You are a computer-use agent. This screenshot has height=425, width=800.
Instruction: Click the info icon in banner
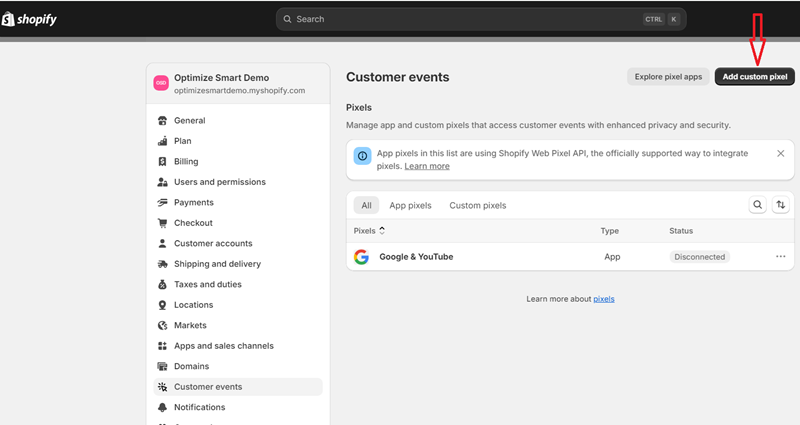tap(362, 156)
